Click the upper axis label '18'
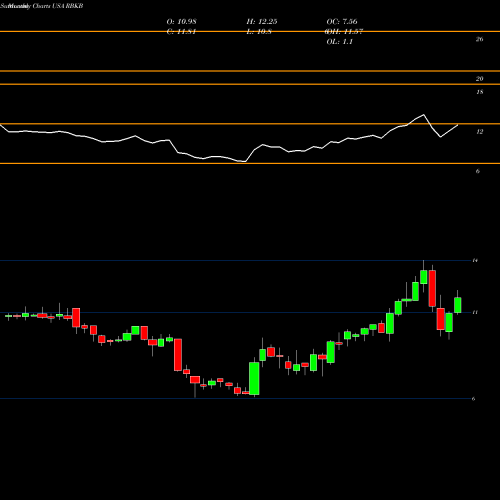Image resolution: width=500 pixels, height=500 pixels. click(479, 92)
